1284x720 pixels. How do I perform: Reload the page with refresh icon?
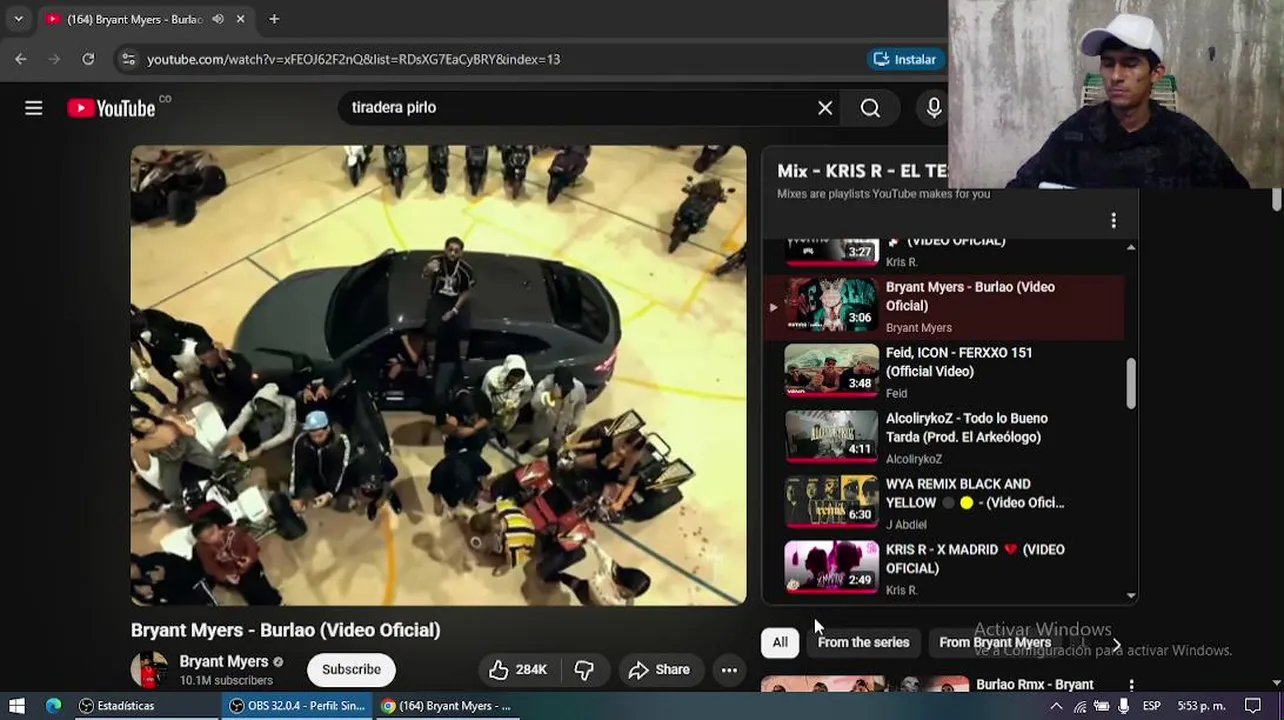[x=88, y=59]
